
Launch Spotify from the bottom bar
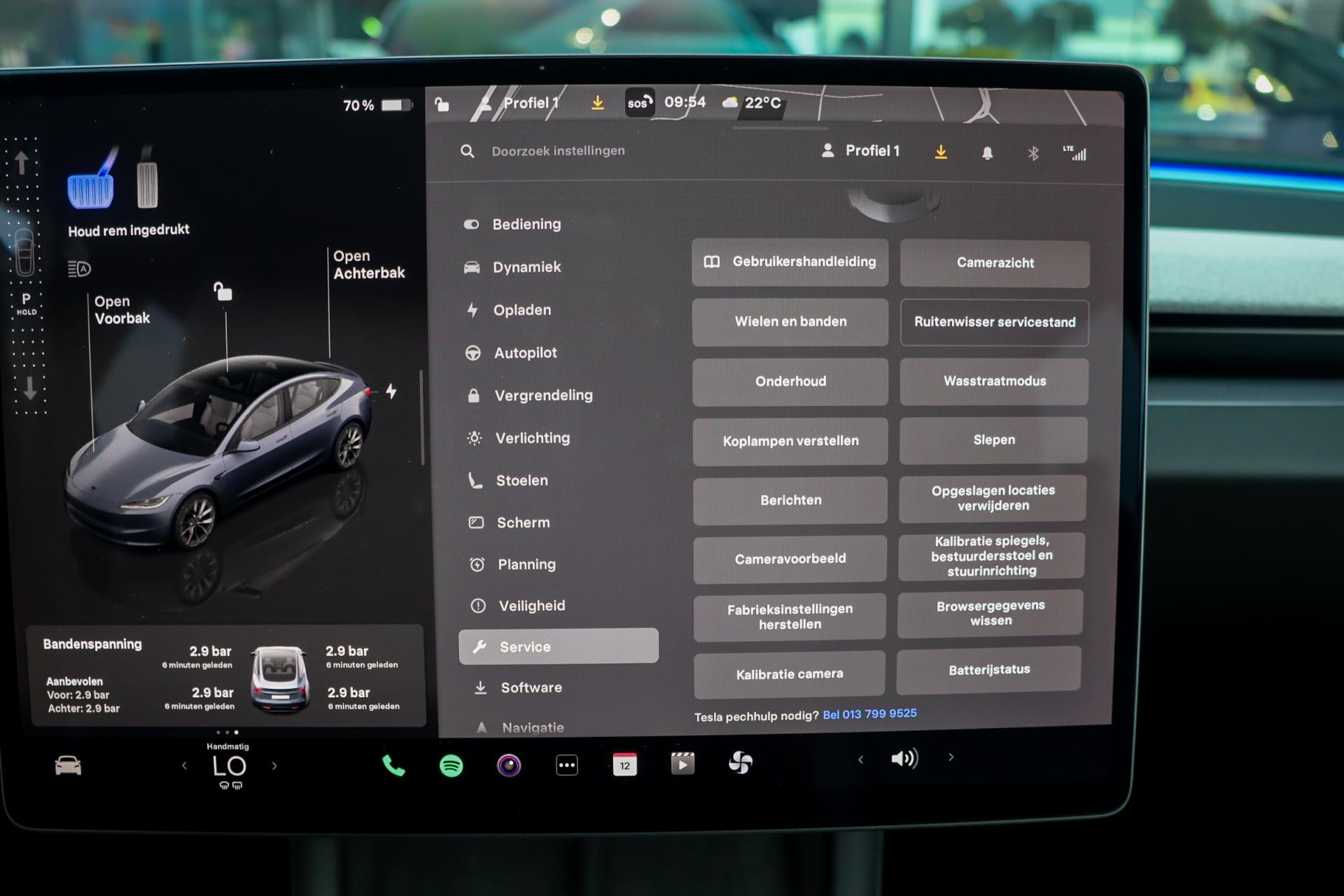(451, 766)
